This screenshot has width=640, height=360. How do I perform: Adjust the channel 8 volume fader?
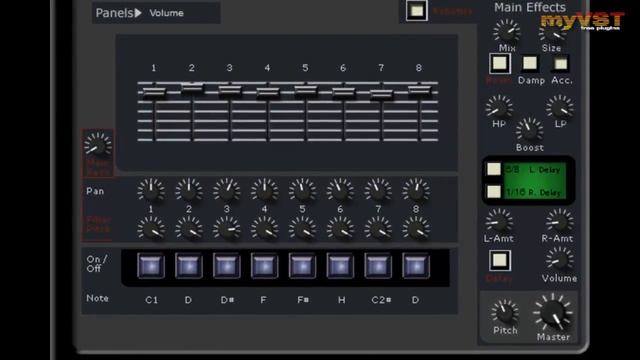pos(419,90)
